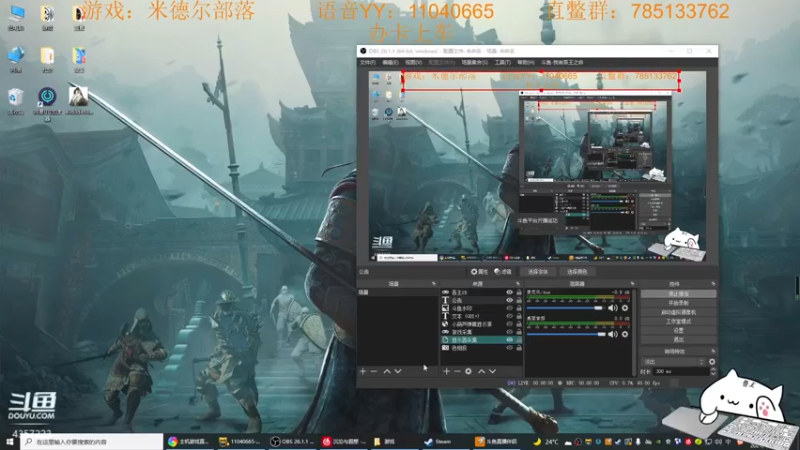Screen dimensions: 800x450
Task: Pop out the Controls dock panel
Action: (713, 284)
